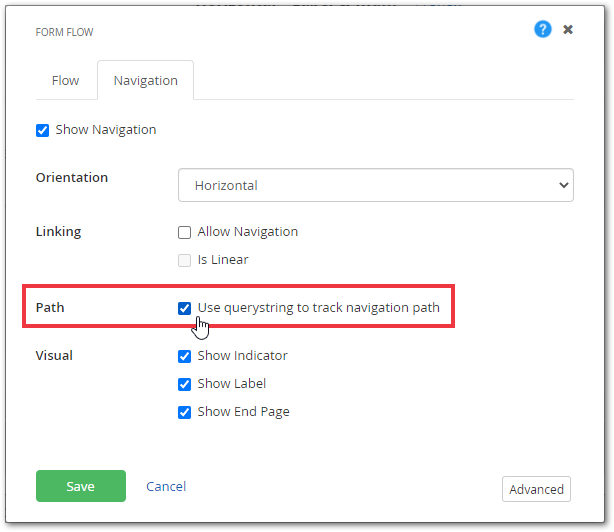
Task: Select the Navigation tab
Action: [145, 81]
